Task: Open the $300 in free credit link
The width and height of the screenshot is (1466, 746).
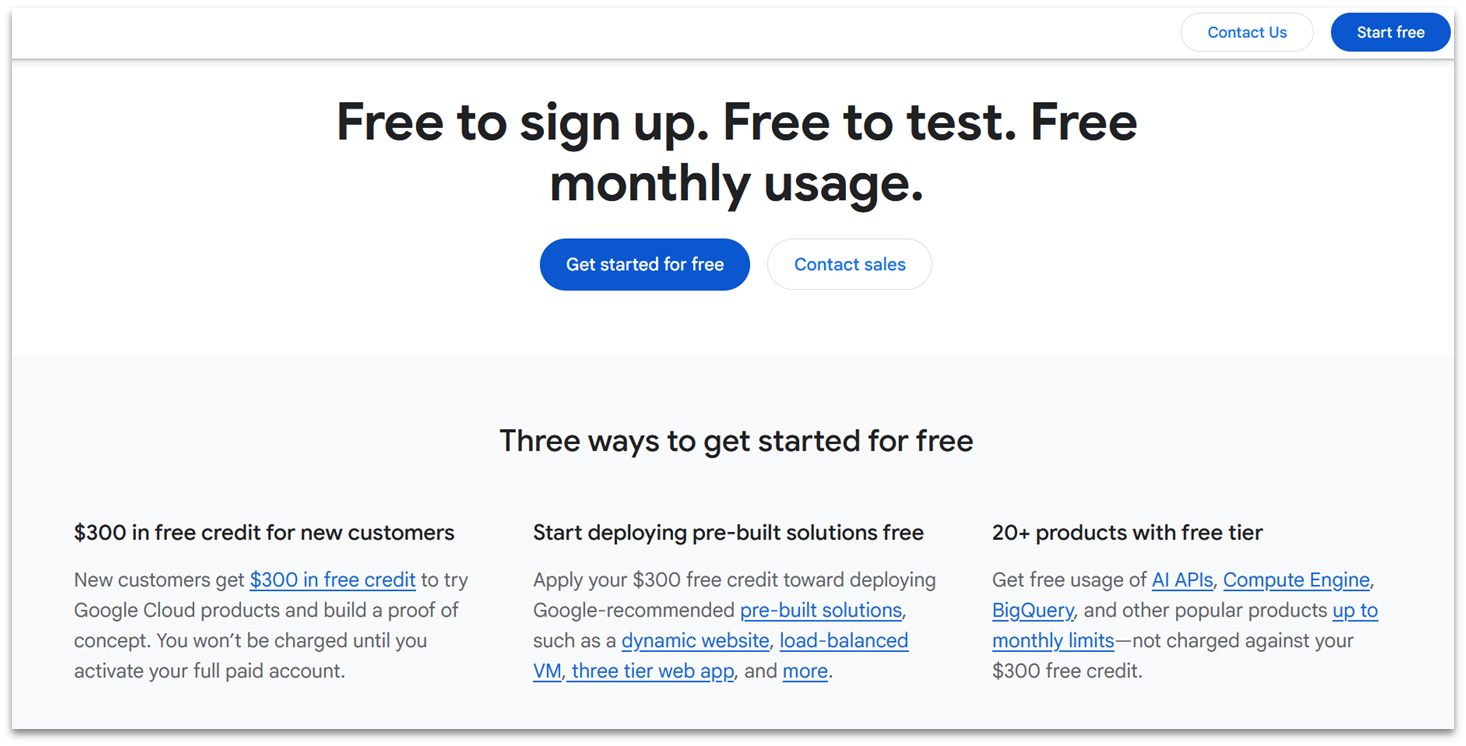Action: 332,579
